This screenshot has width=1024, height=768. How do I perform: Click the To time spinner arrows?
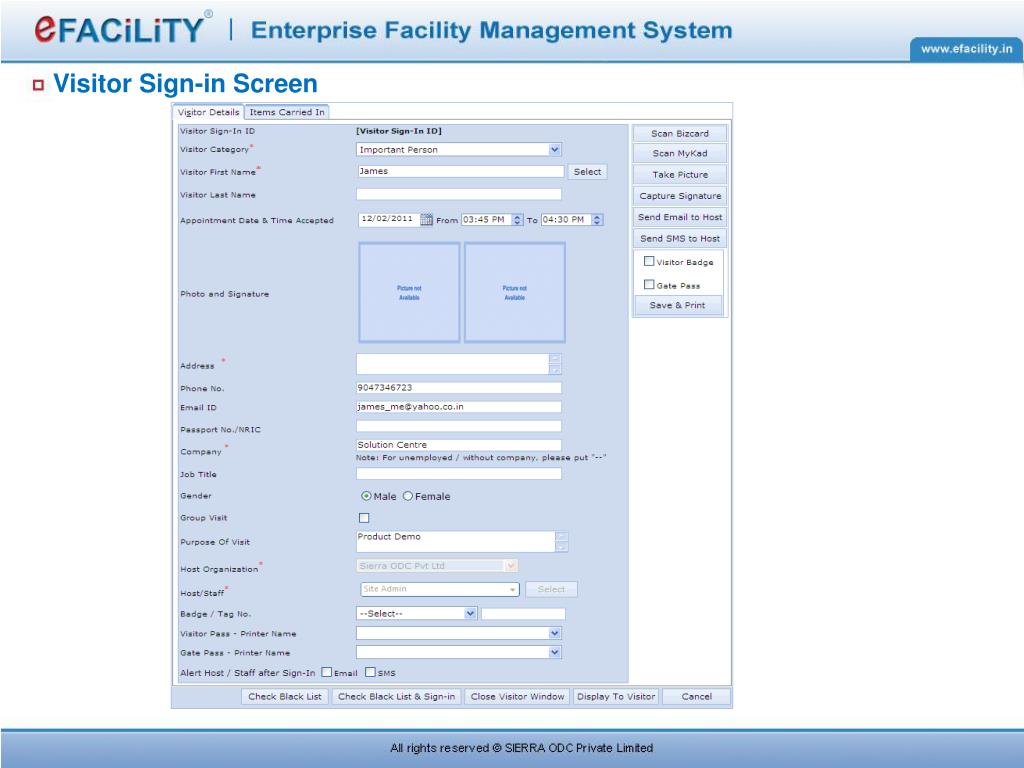[x=597, y=219]
